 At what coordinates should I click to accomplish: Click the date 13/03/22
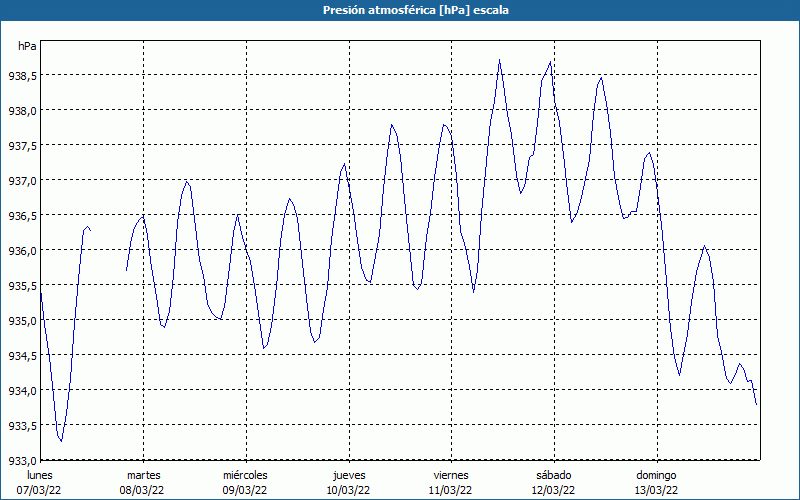[x=656, y=490]
